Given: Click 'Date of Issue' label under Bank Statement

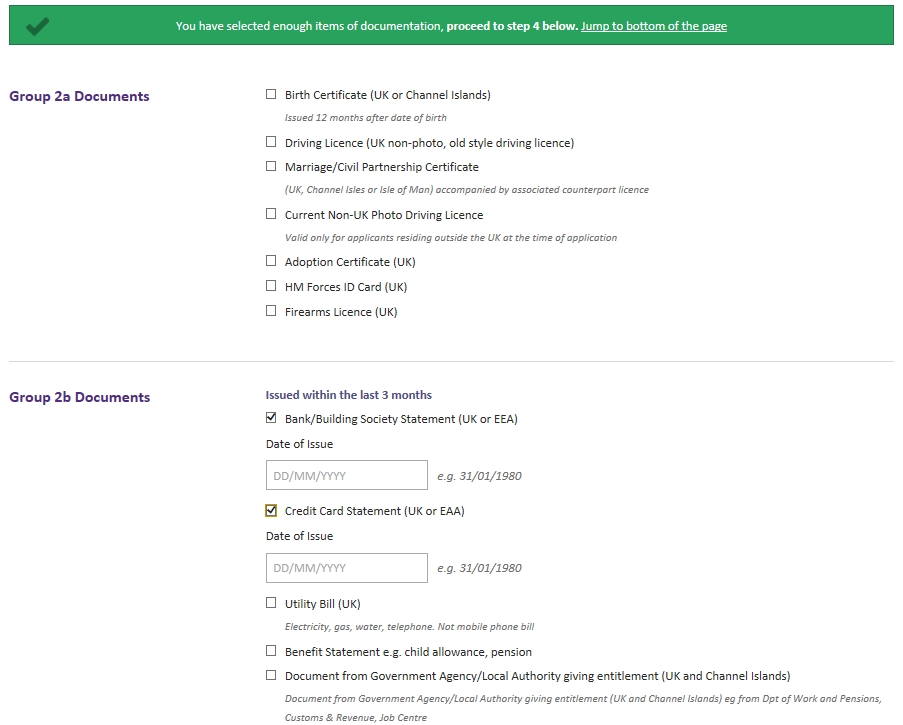Looking at the screenshot, I should 299,444.
